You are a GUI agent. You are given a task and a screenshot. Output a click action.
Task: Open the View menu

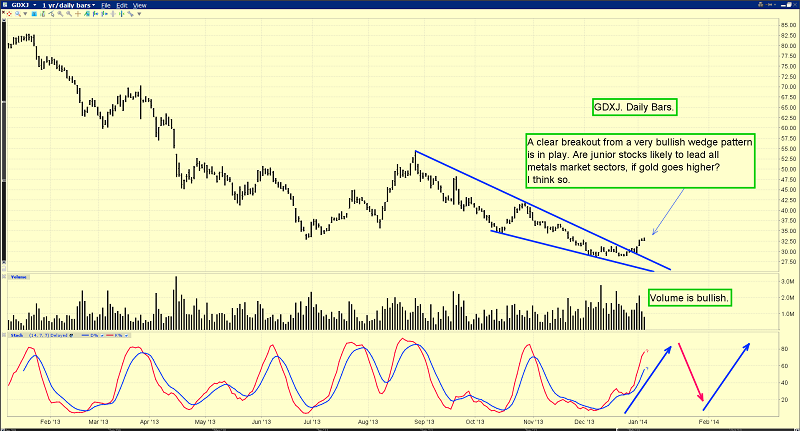click(x=140, y=5)
